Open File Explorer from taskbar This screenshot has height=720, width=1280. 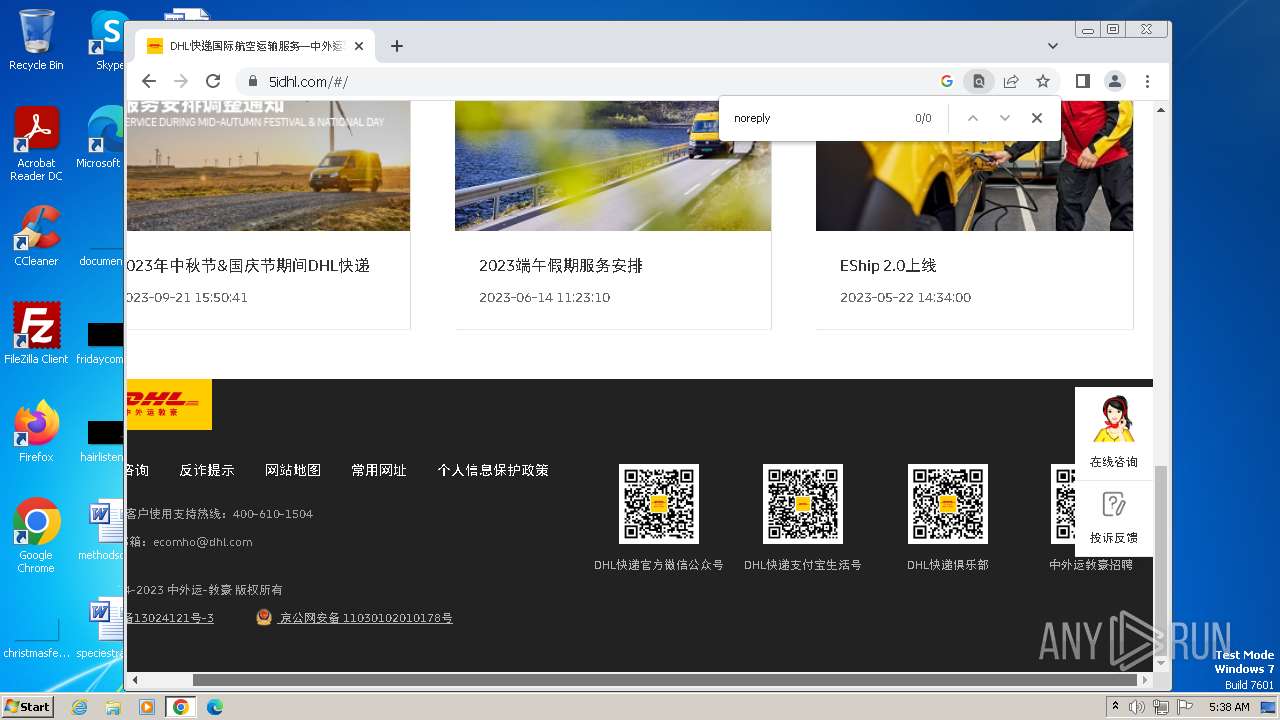click(x=113, y=707)
